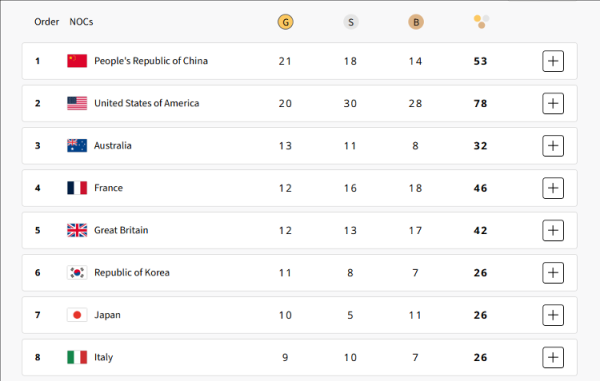Click the NOCs column header

pos(81,22)
